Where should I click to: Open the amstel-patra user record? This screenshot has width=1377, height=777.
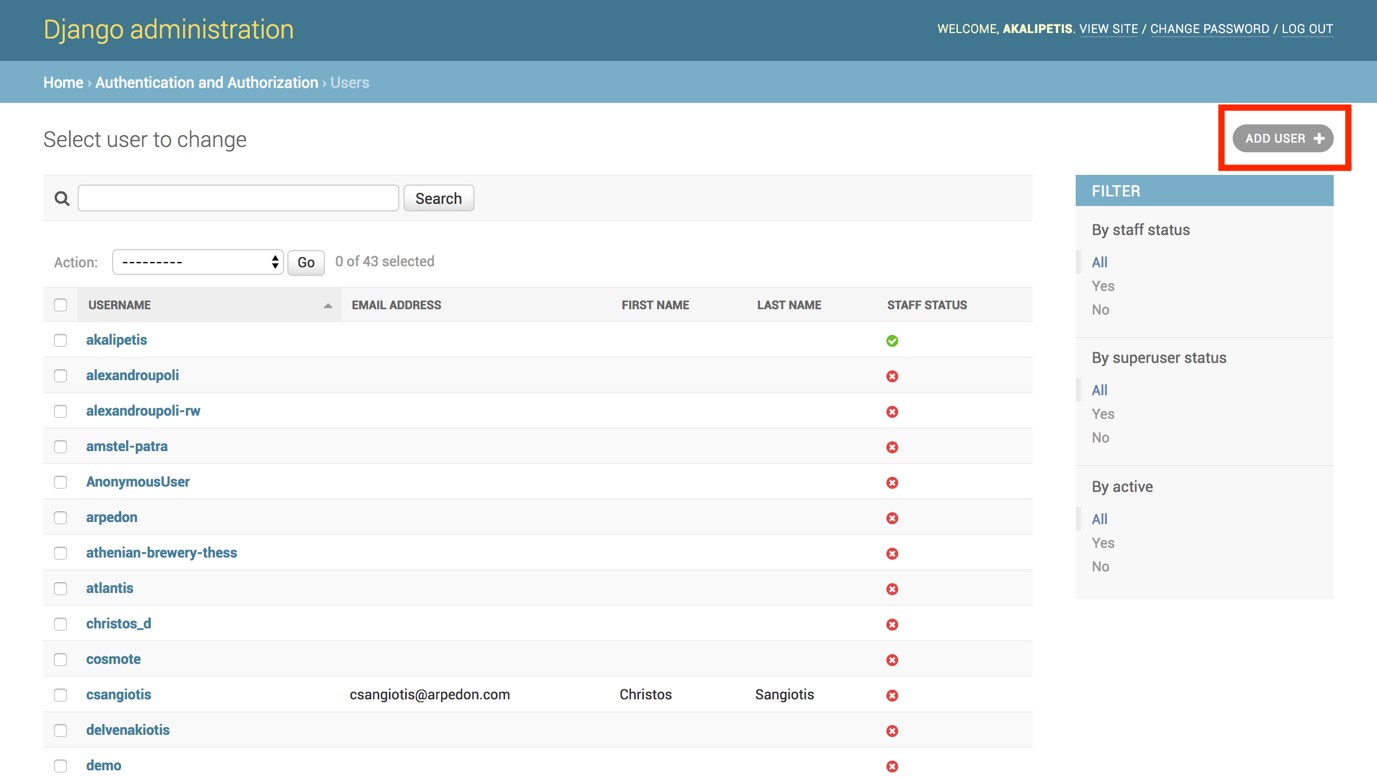[x=127, y=446]
